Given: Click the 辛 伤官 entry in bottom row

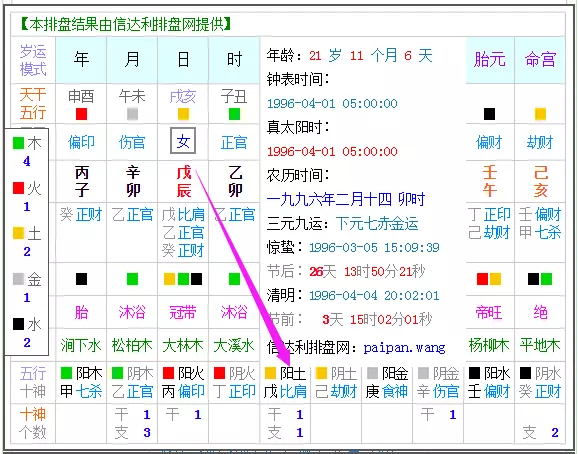Looking at the screenshot, I should click(438, 391).
